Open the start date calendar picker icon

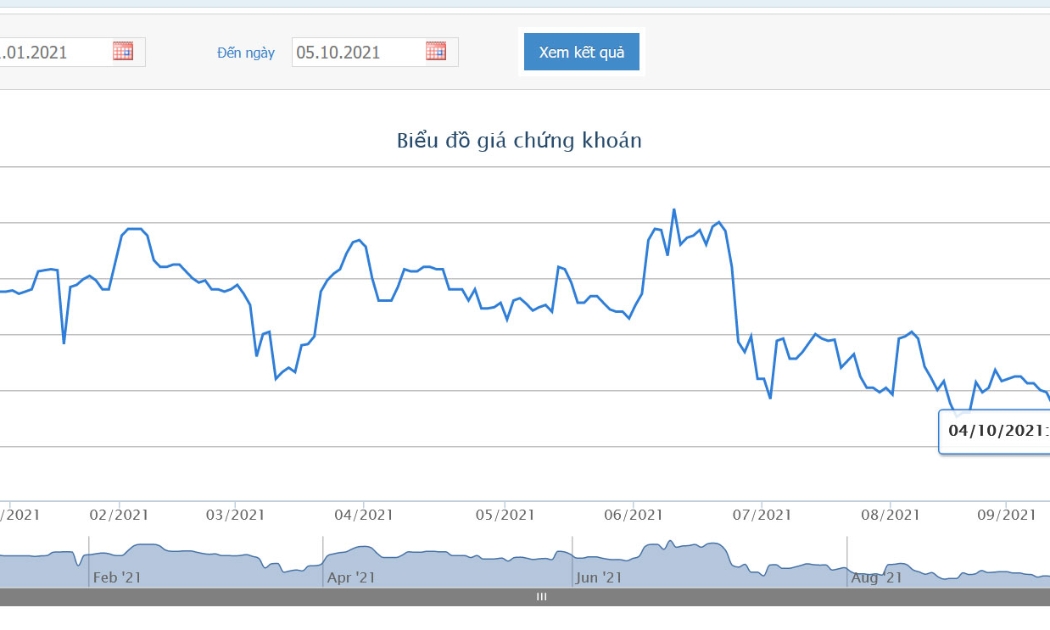pyautogui.click(x=123, y=51)
